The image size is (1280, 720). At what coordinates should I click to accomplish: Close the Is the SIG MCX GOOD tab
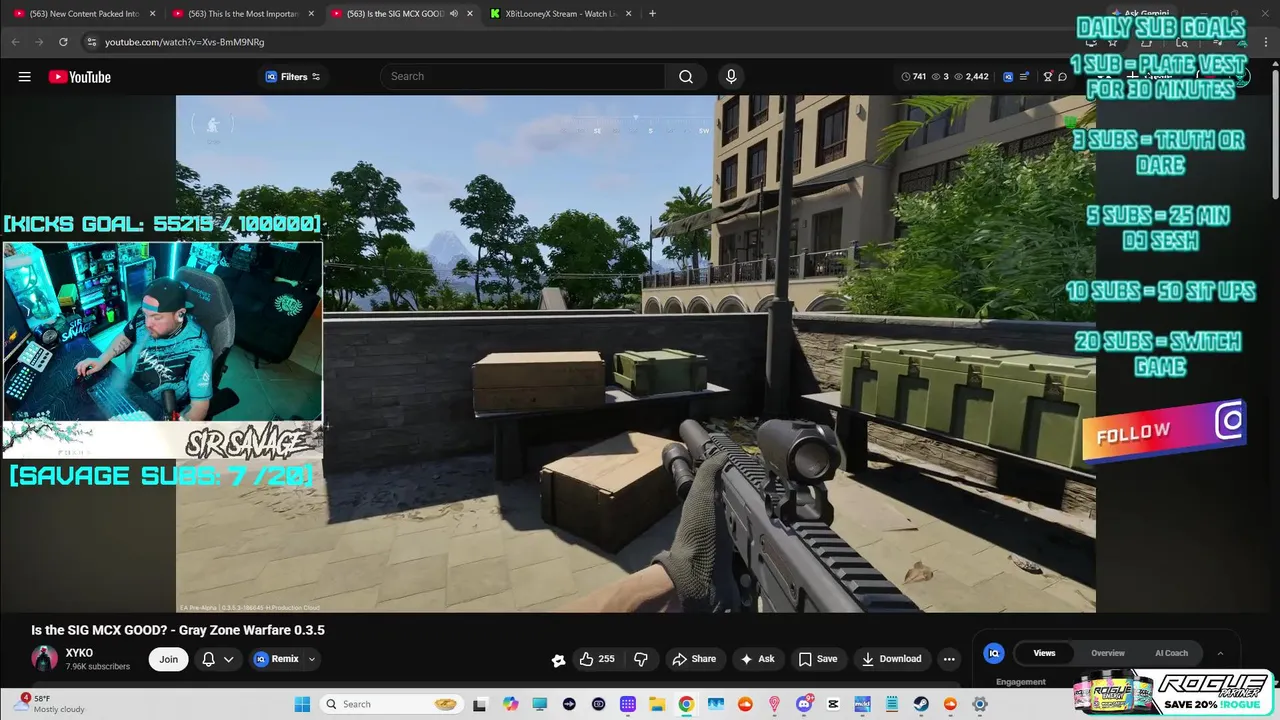[x=470, y=14]
